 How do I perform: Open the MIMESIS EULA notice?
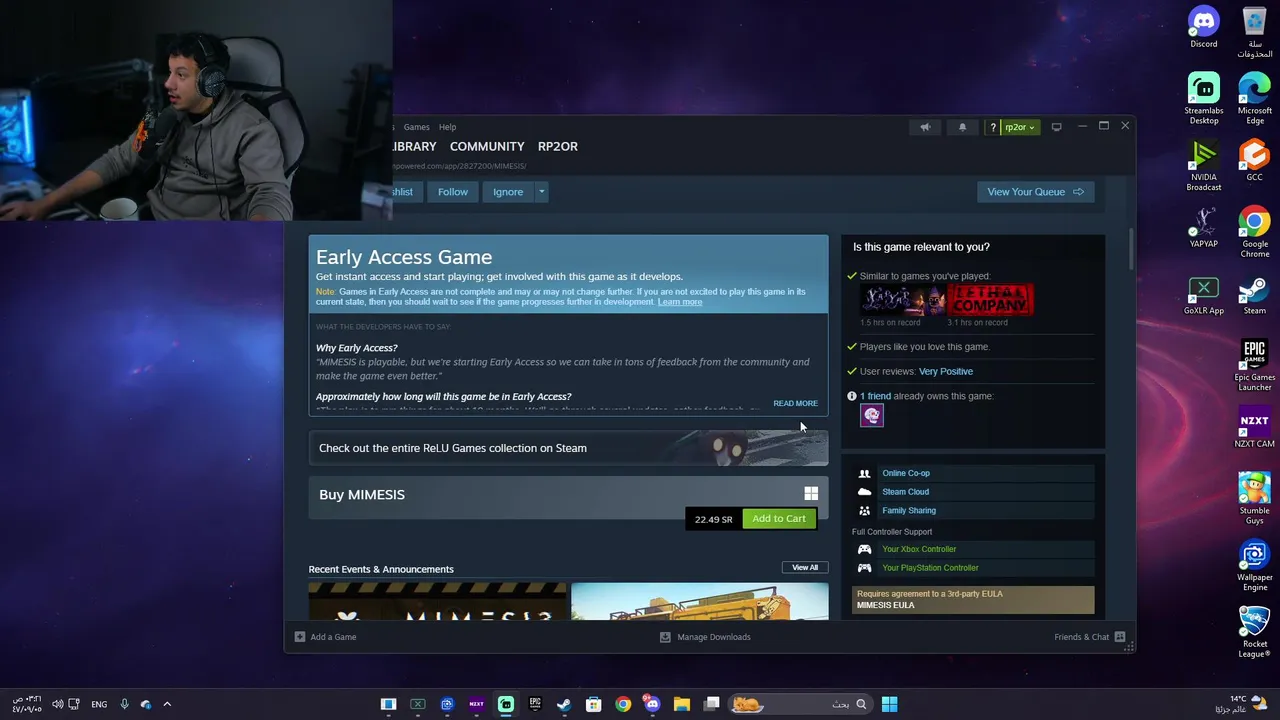coord(973,600)
